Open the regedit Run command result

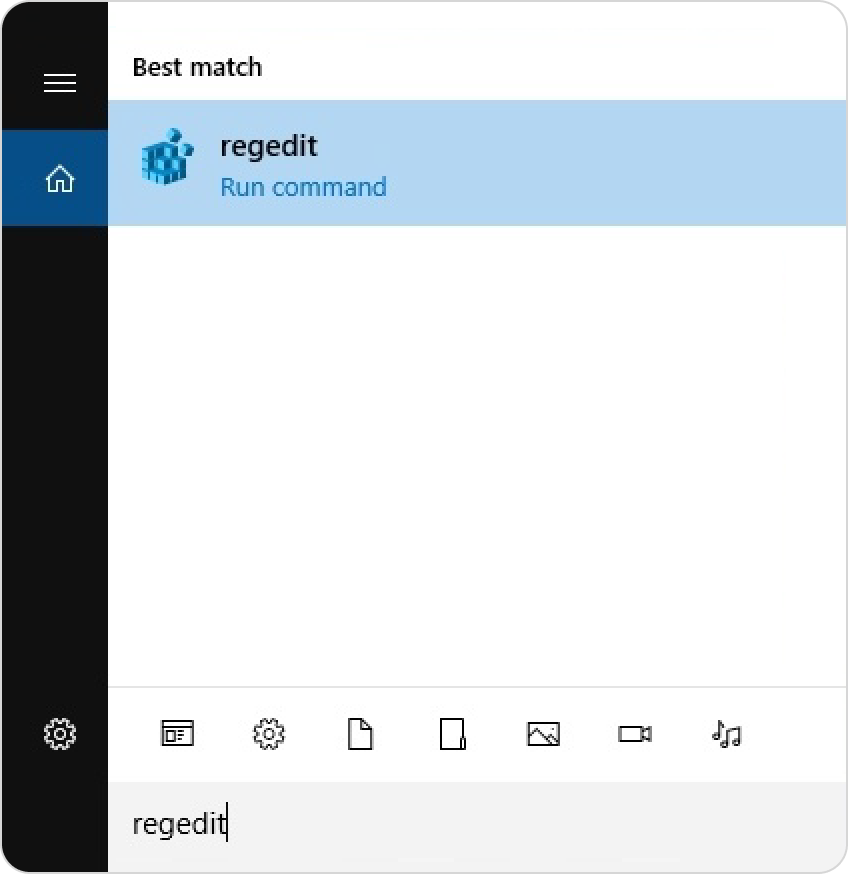coord(477,163)
